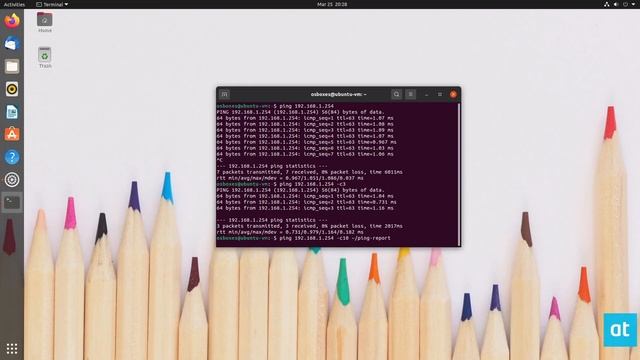Click the '3 packets transmitted' line

[309, 226]
